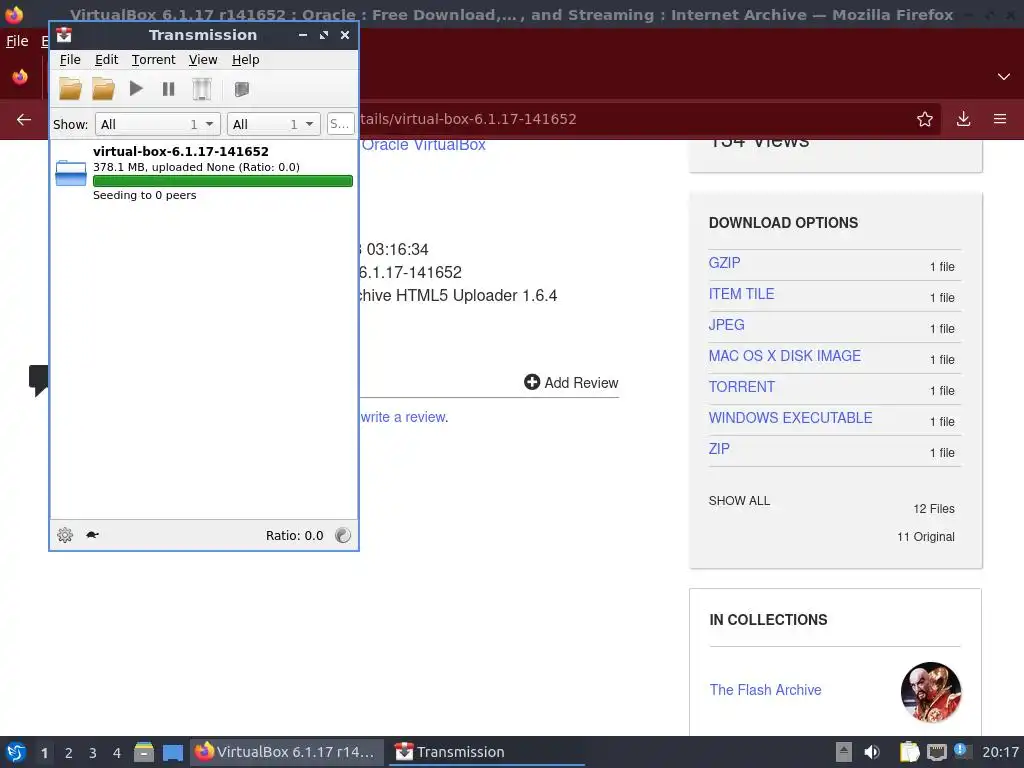Click statistics icon beside Ratio 0.0
1024x768 pixels.
(343, 535)
